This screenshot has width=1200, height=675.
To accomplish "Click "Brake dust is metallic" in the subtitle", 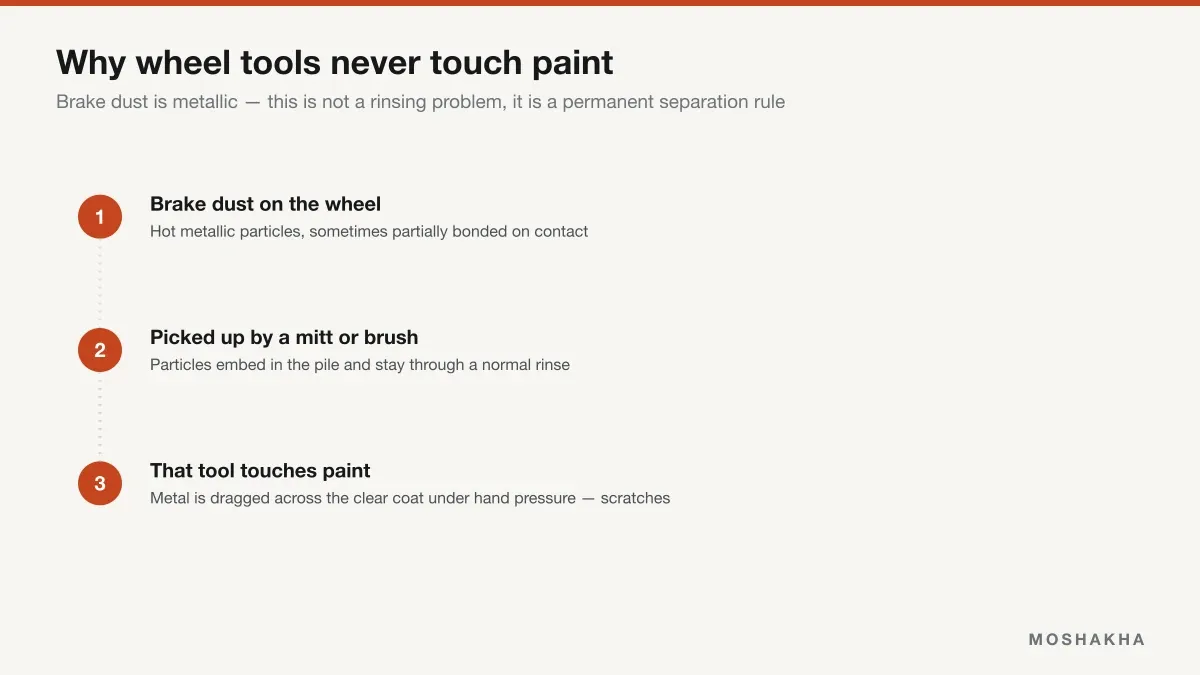I will [147, 102].
